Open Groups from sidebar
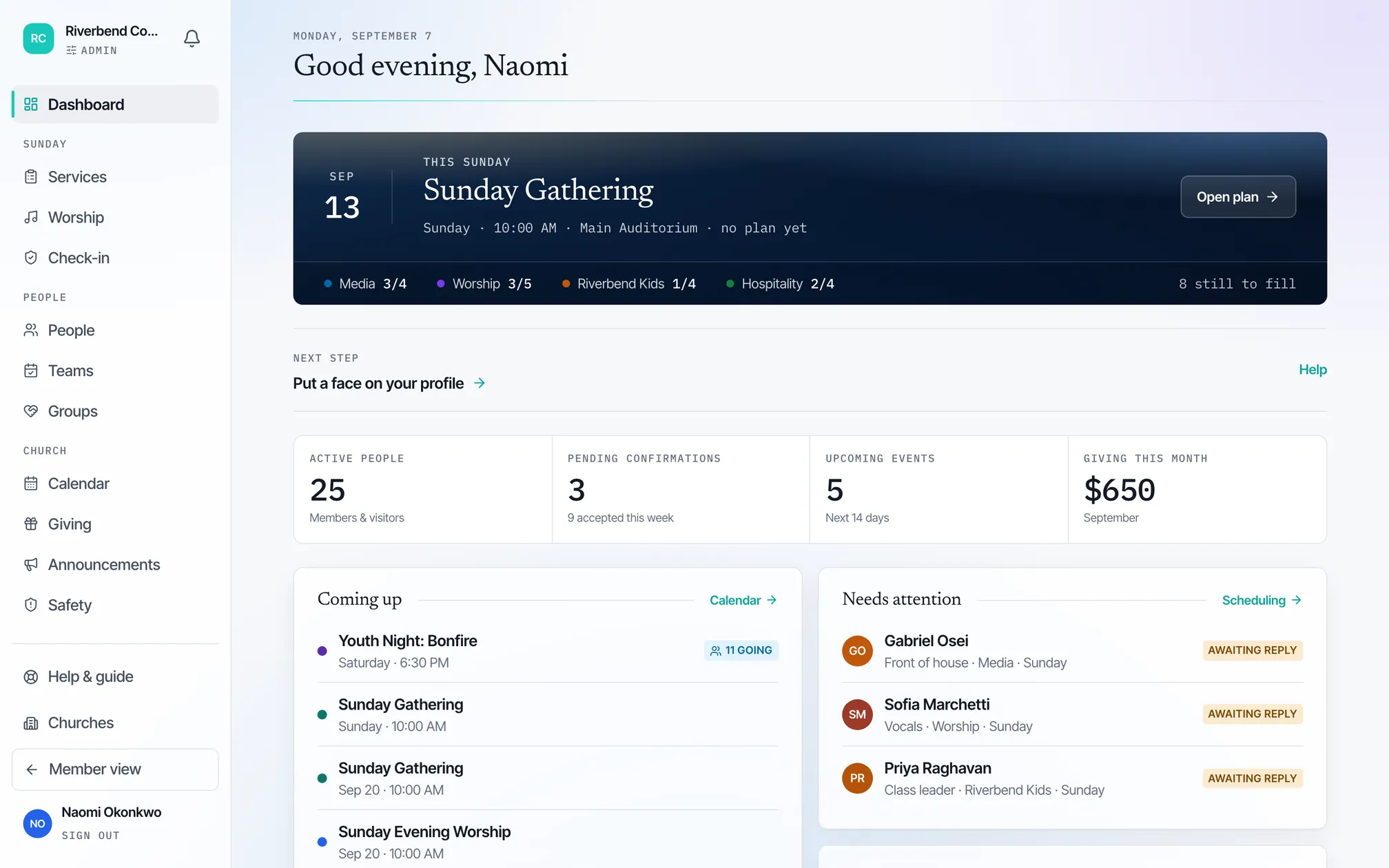Screen dimensions: 1389x868 click(x=115, y=411)
